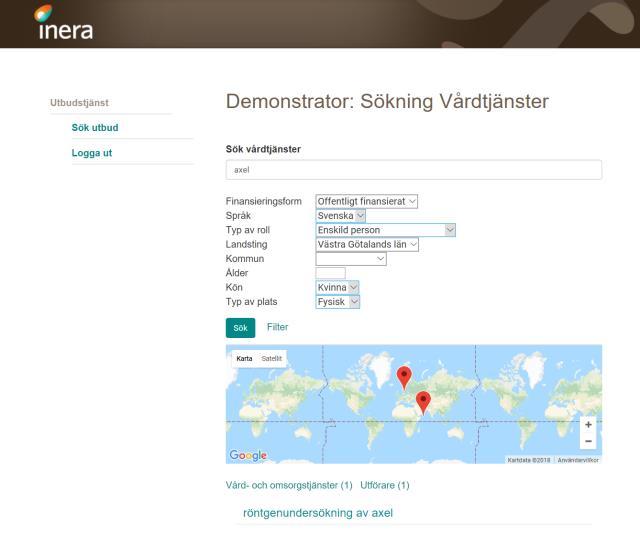Open the Sök utbud link
Screen dimensions: 640x555
pyautogui.click(x=95, y=128)
